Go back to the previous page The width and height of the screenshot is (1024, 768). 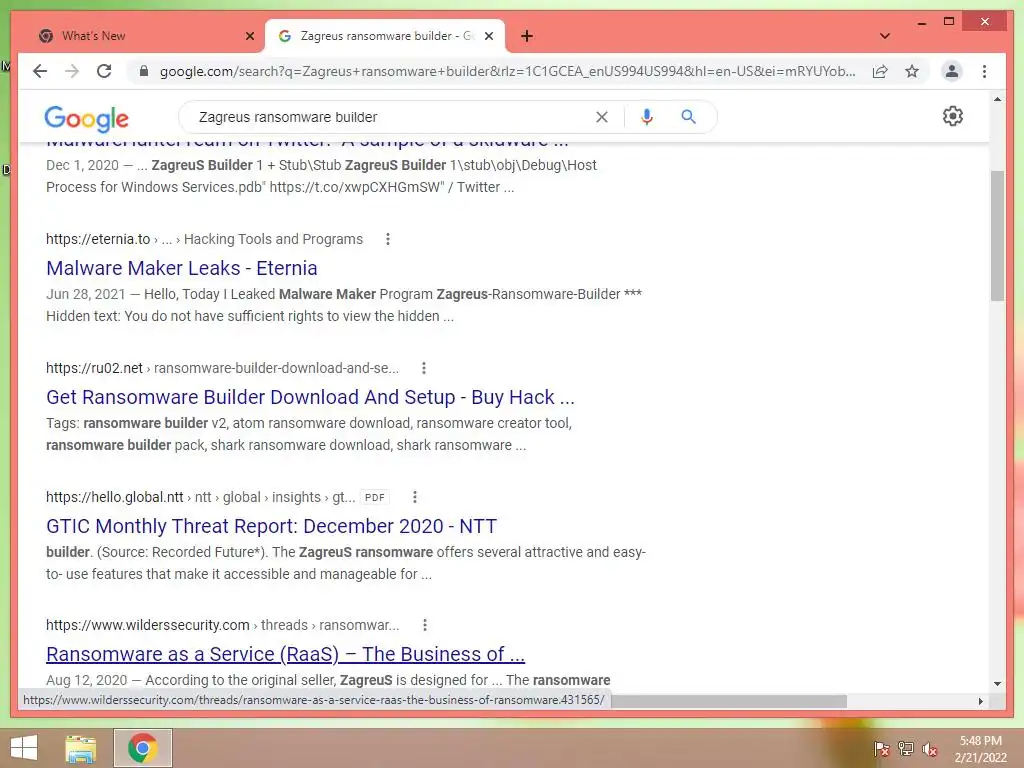(40, 71)
